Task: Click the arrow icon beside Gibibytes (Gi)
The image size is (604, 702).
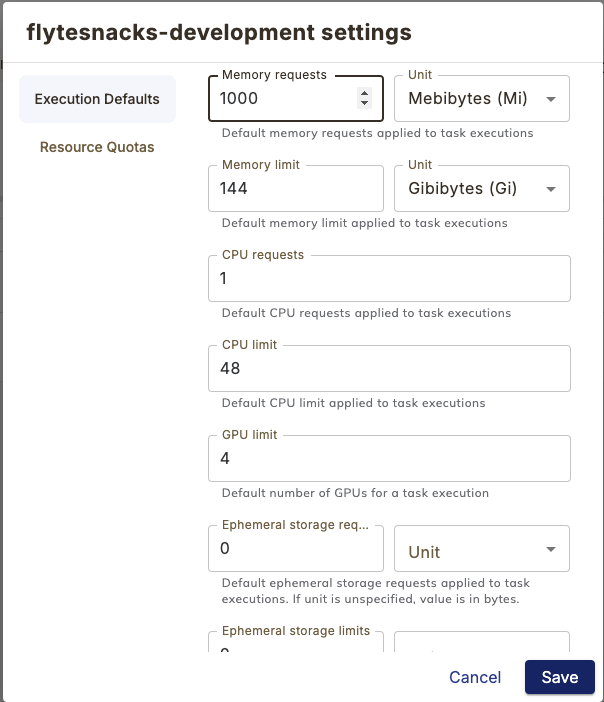Action: [x=549, y=189]
